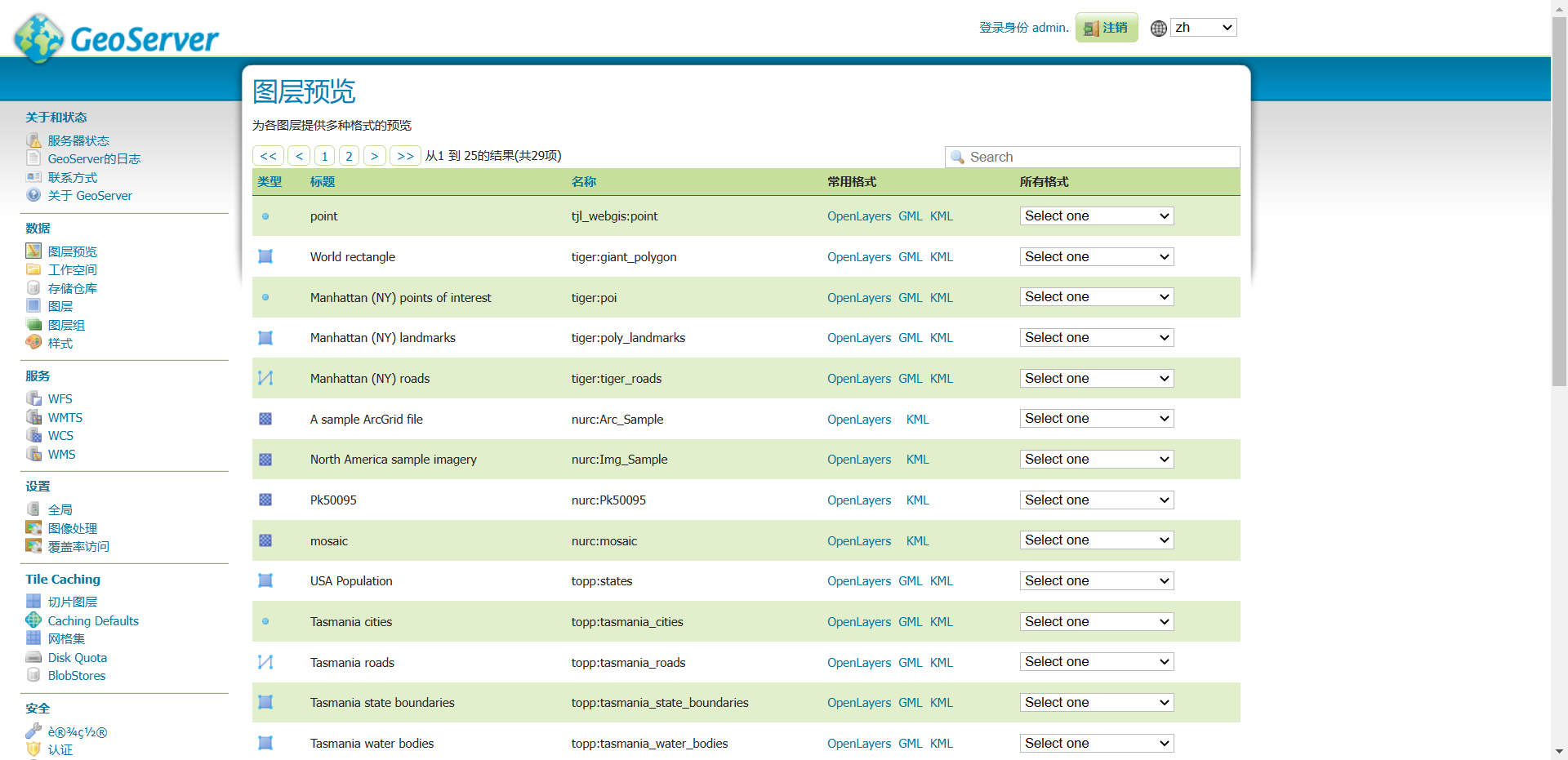Viewport: 1568px width, 760px height.
Task: Open format dropdown for Tasmania cities
Action: (1097, 621)
